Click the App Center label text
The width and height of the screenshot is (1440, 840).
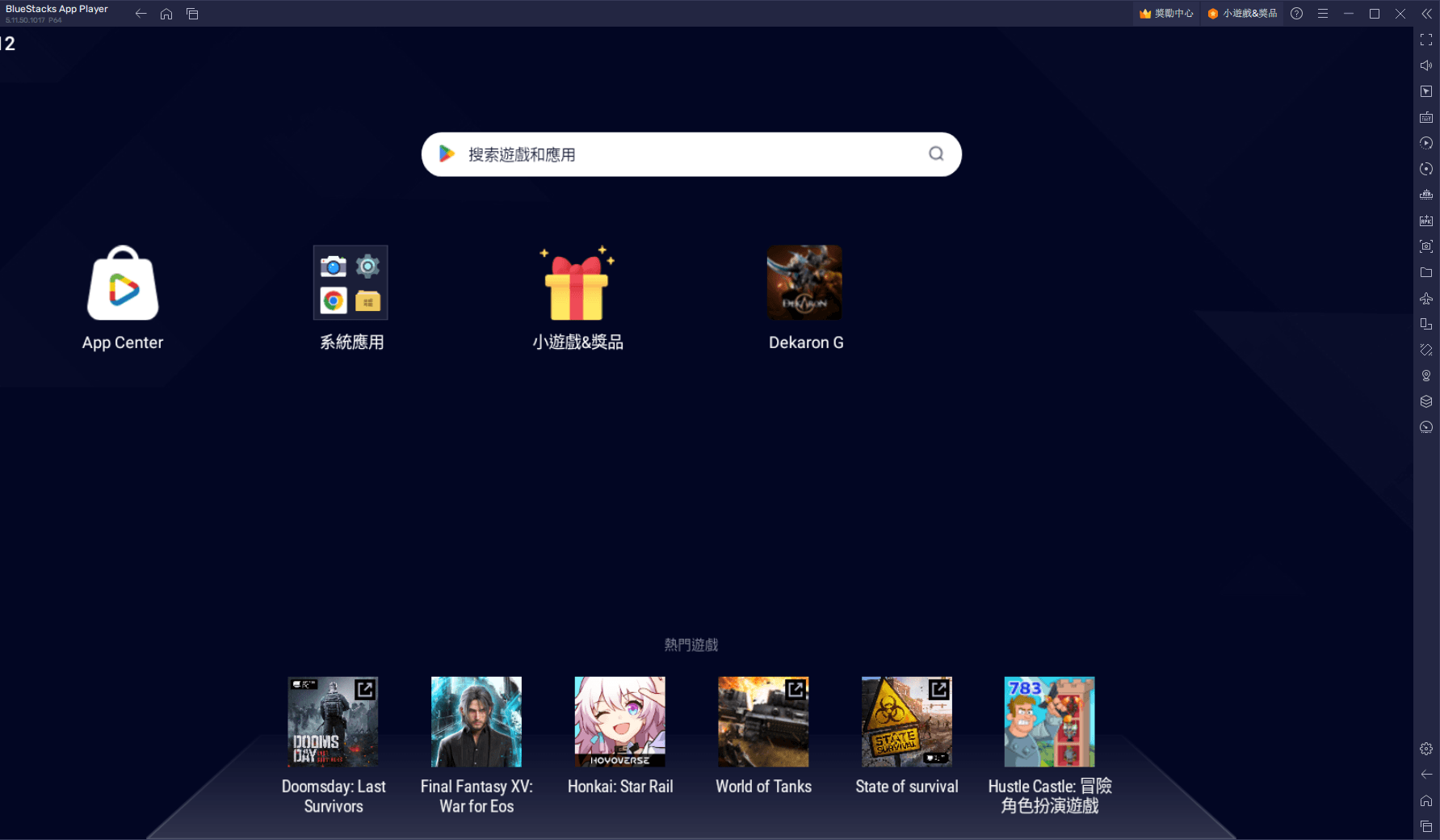123,342
